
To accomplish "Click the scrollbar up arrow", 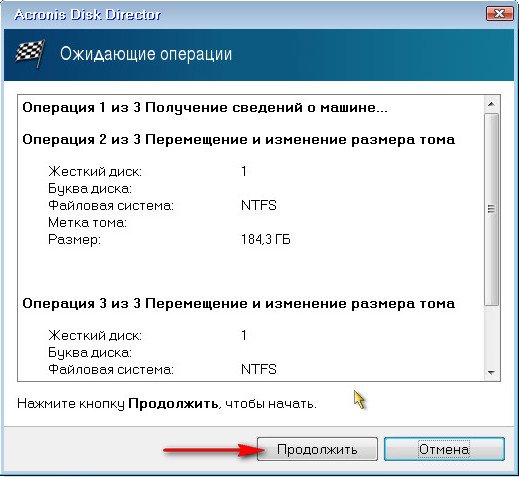I will 491,104.
